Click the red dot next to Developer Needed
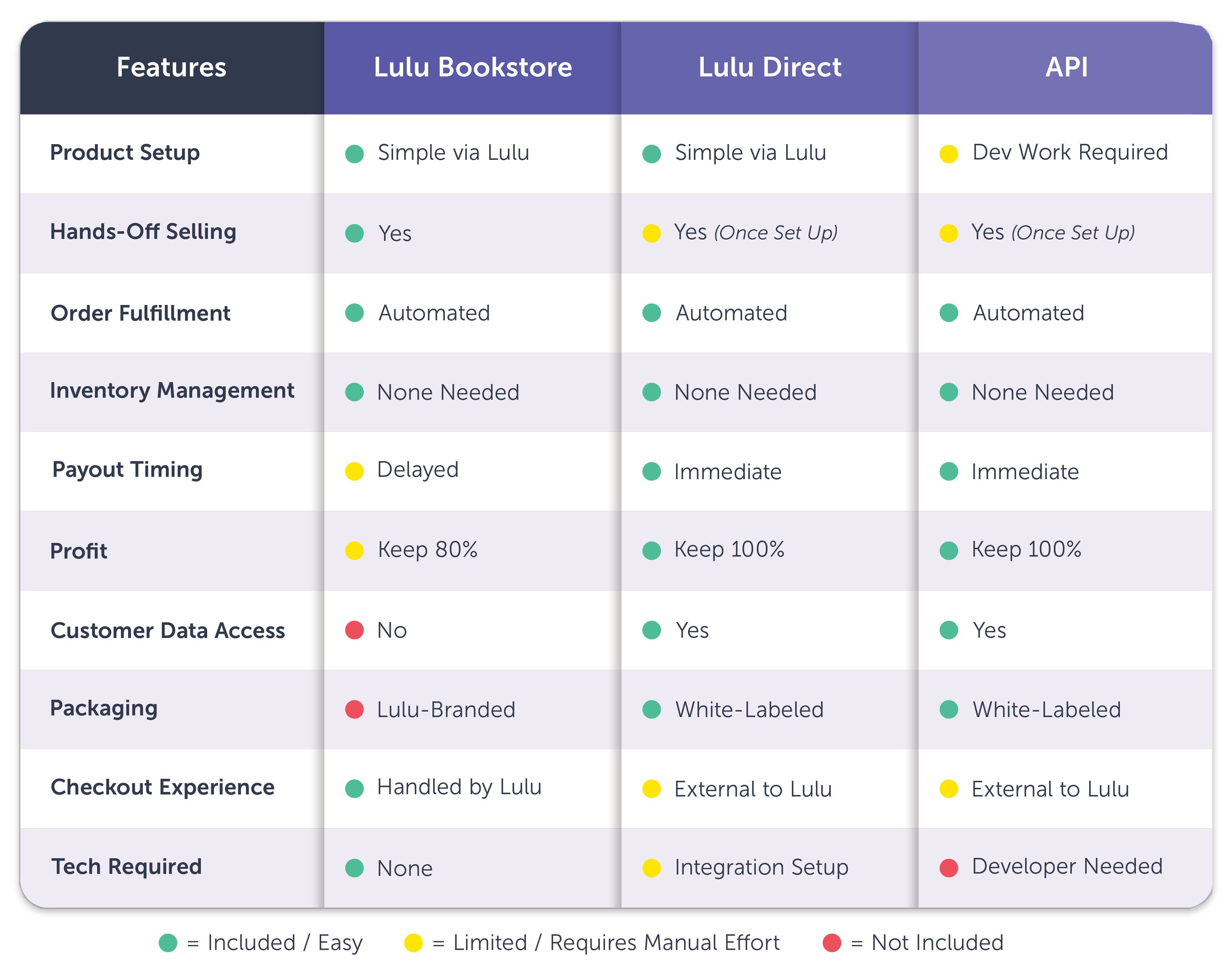The image size is (1232, 974). click(948, 868)
